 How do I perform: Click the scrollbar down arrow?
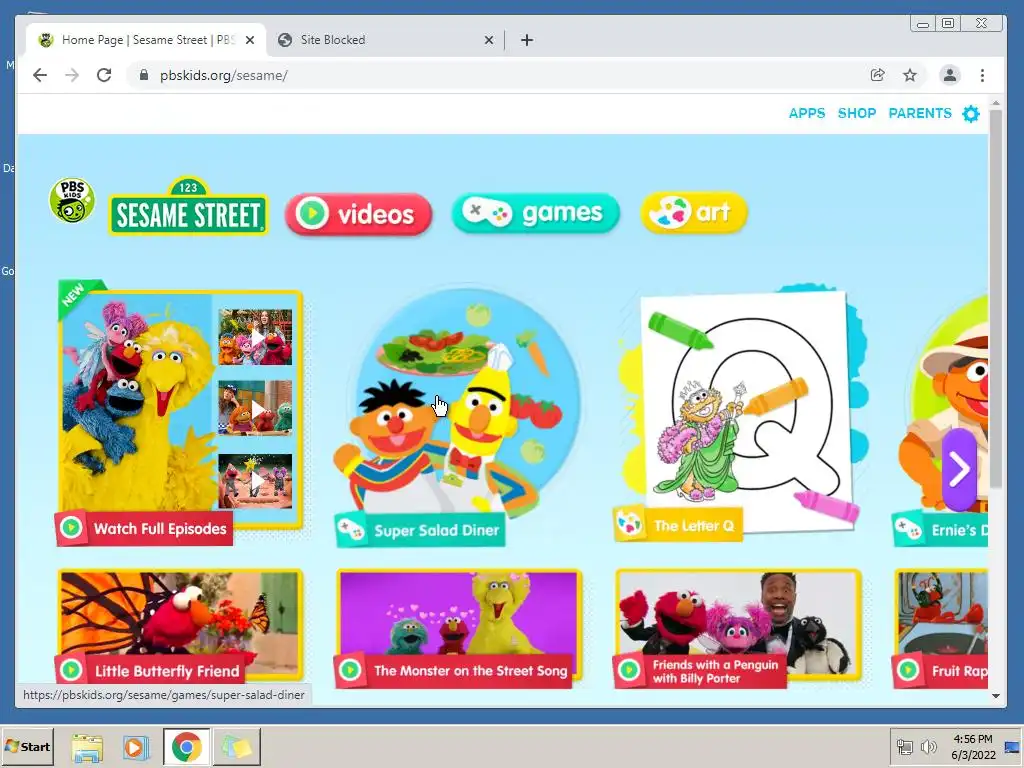click(995, 696)
